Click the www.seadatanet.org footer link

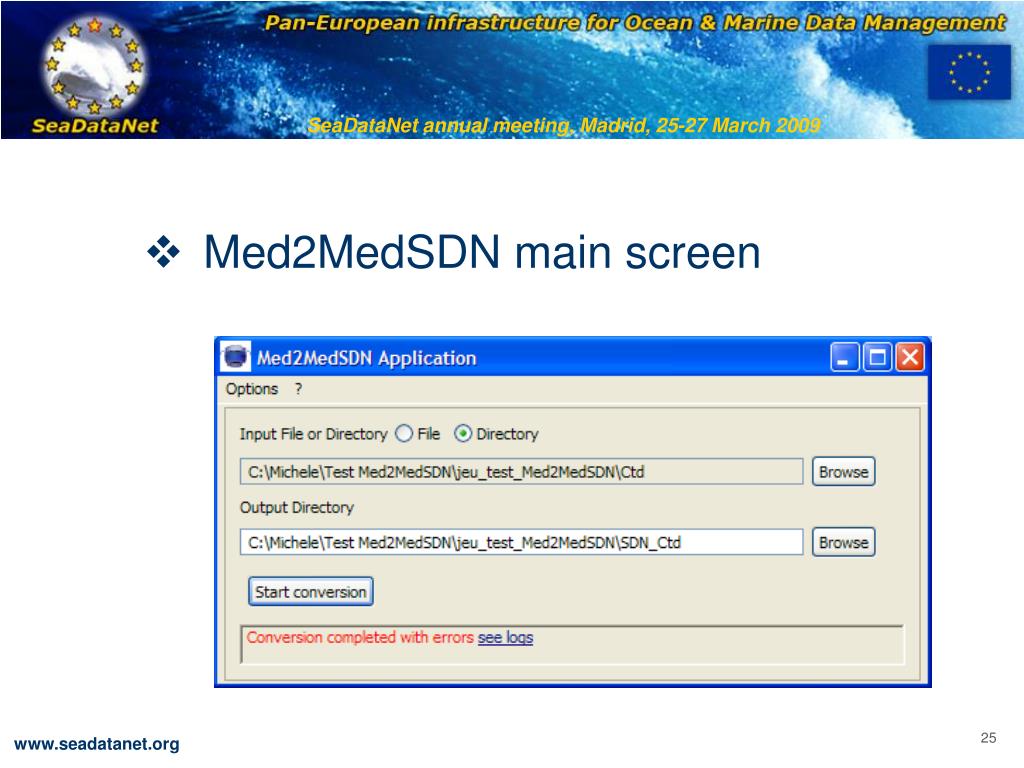(x=97, y=744)
